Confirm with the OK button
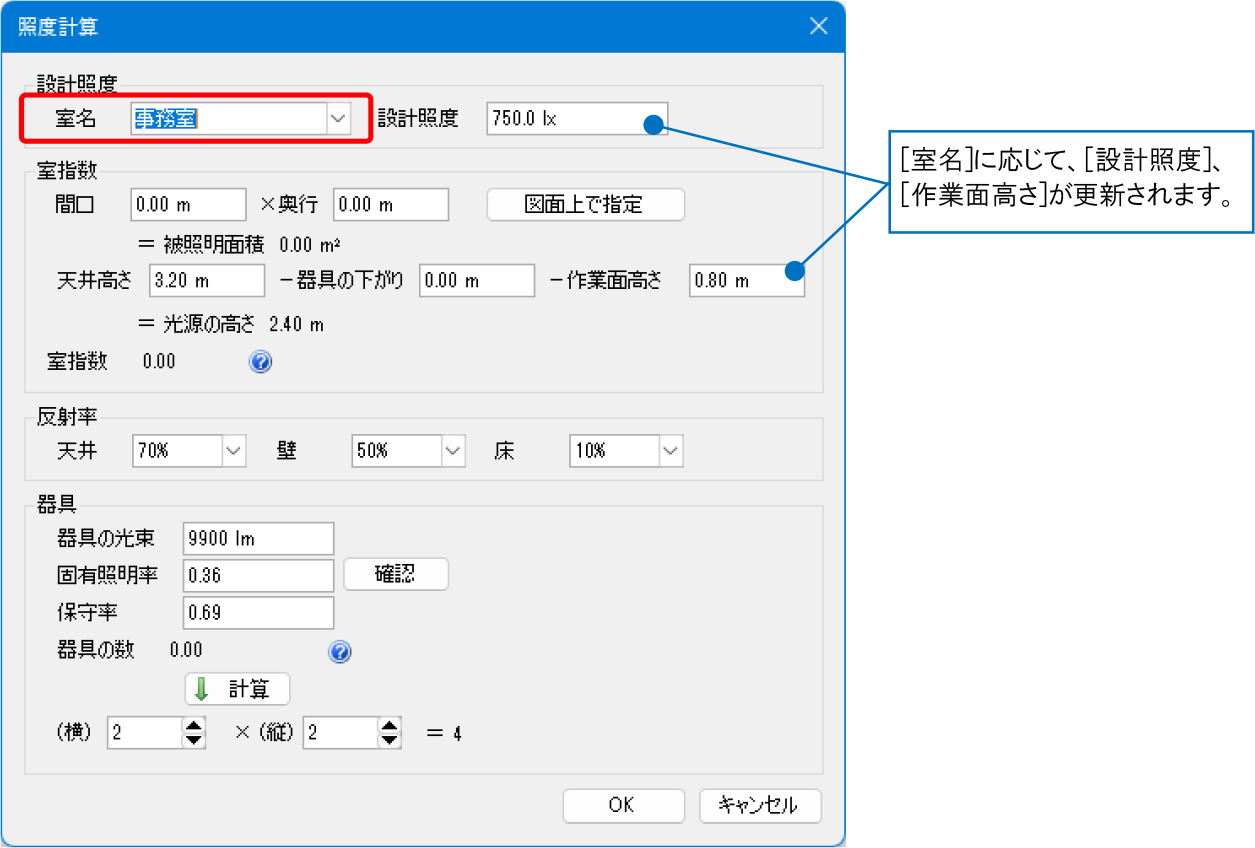This screenshot has height=848, width=1255. [623, 805]
